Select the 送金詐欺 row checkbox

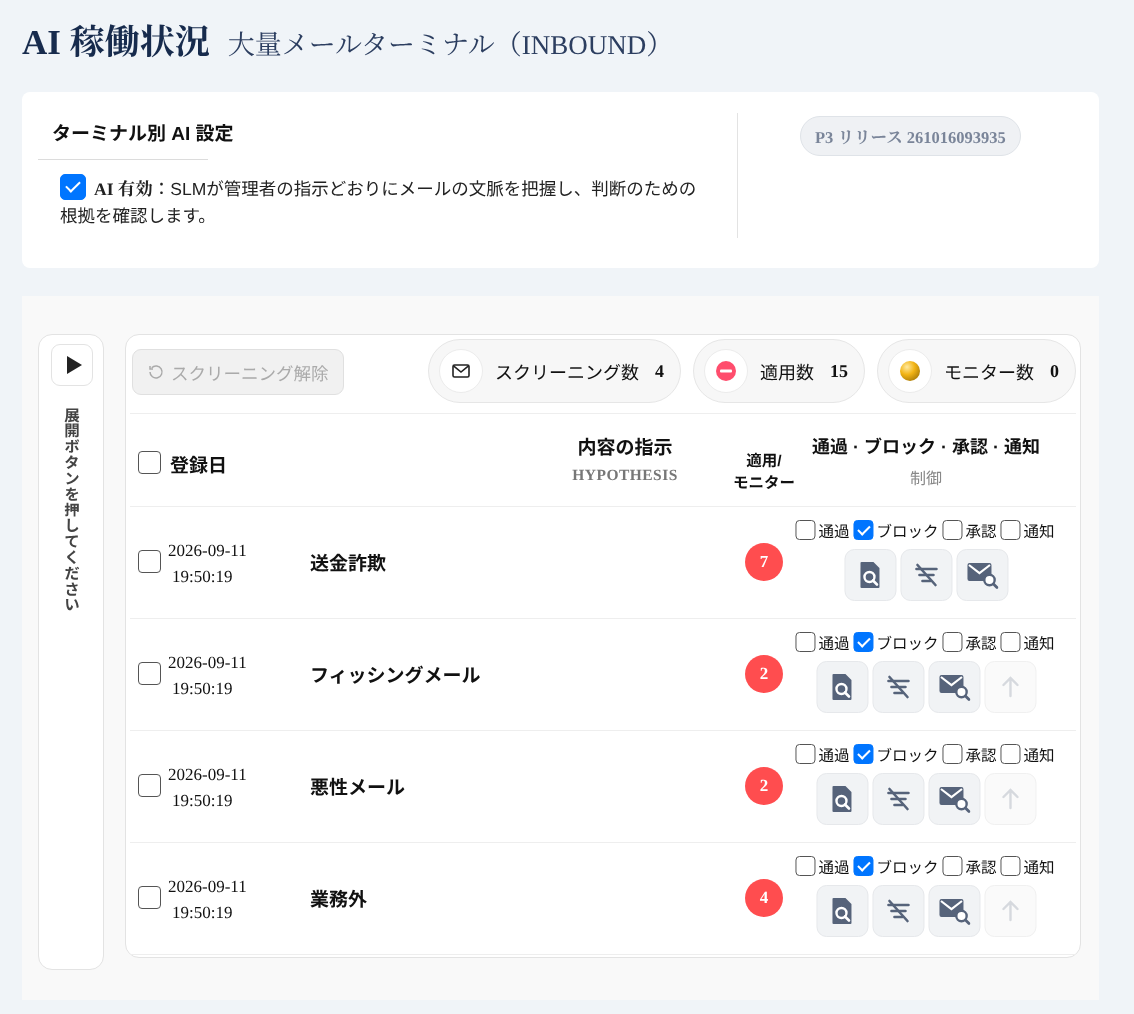coord(149,561)
